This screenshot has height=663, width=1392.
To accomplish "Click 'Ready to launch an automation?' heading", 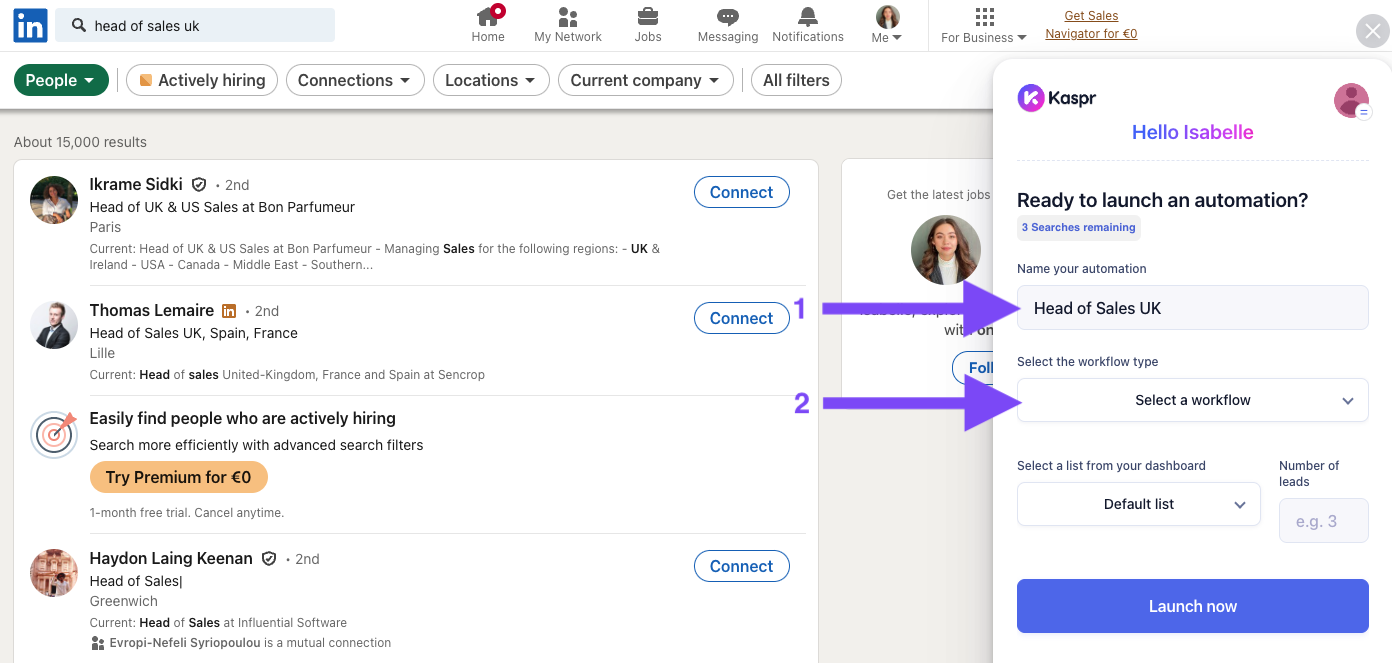I will coord(1163,200).
